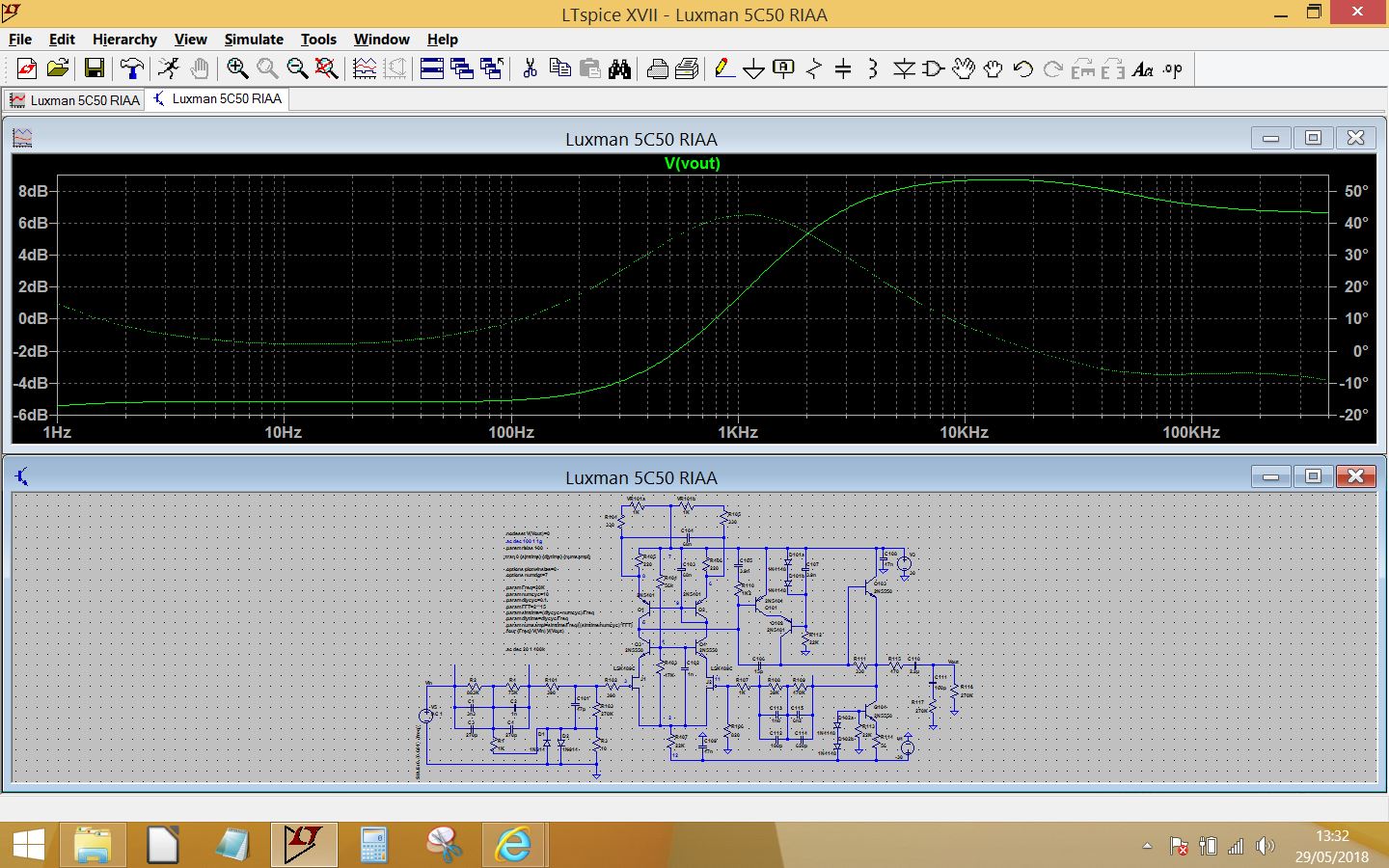Switch to the waveform plot document tab
Image resolution: width=1389 pixels, height=868 pixels.
74,100
